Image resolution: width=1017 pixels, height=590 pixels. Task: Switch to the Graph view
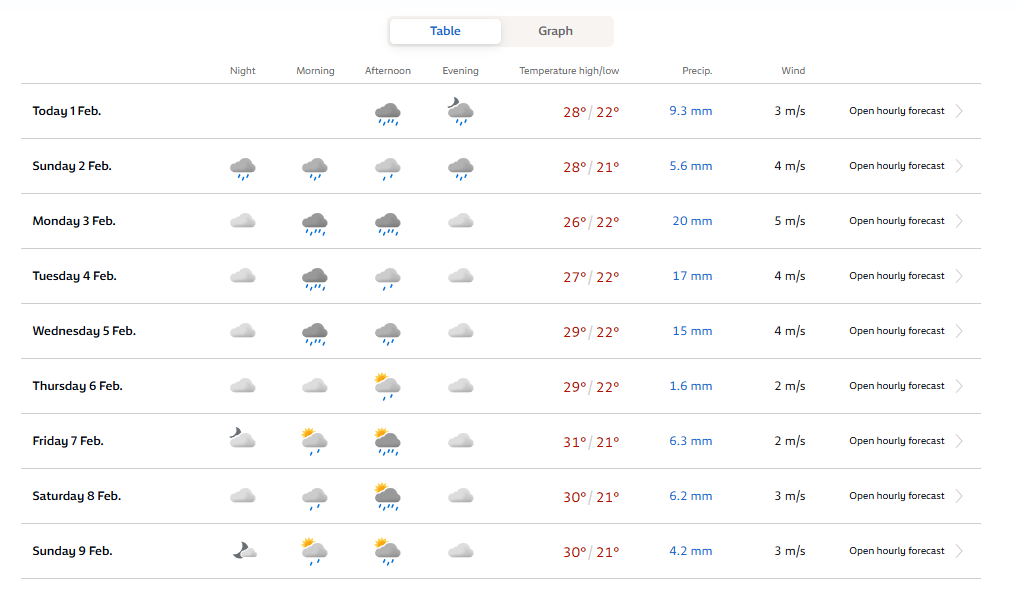(555, 31)
